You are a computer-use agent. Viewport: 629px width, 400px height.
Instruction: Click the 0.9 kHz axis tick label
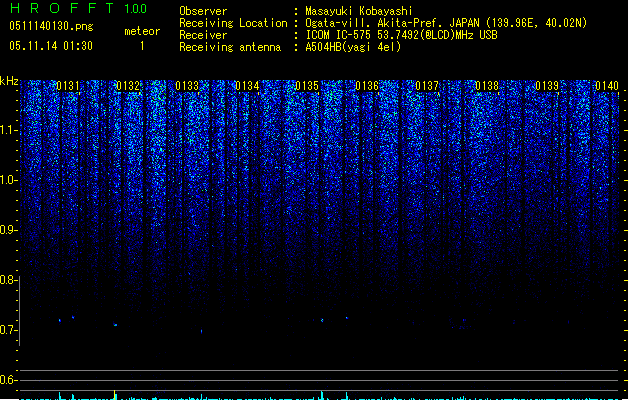8,230
